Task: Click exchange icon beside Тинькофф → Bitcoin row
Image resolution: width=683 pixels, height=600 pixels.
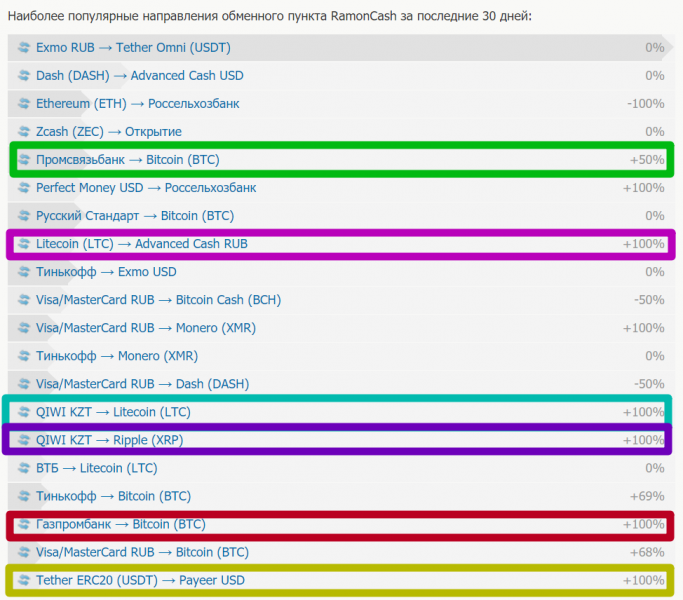Action: 24,496
